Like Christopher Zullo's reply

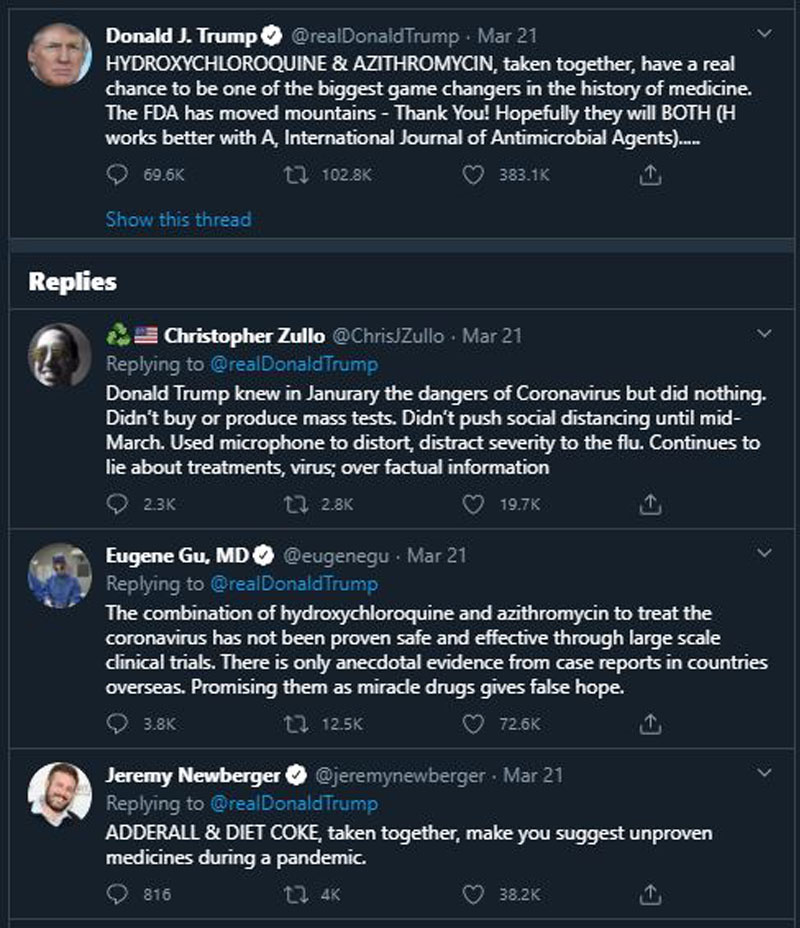tap(473, 504)
